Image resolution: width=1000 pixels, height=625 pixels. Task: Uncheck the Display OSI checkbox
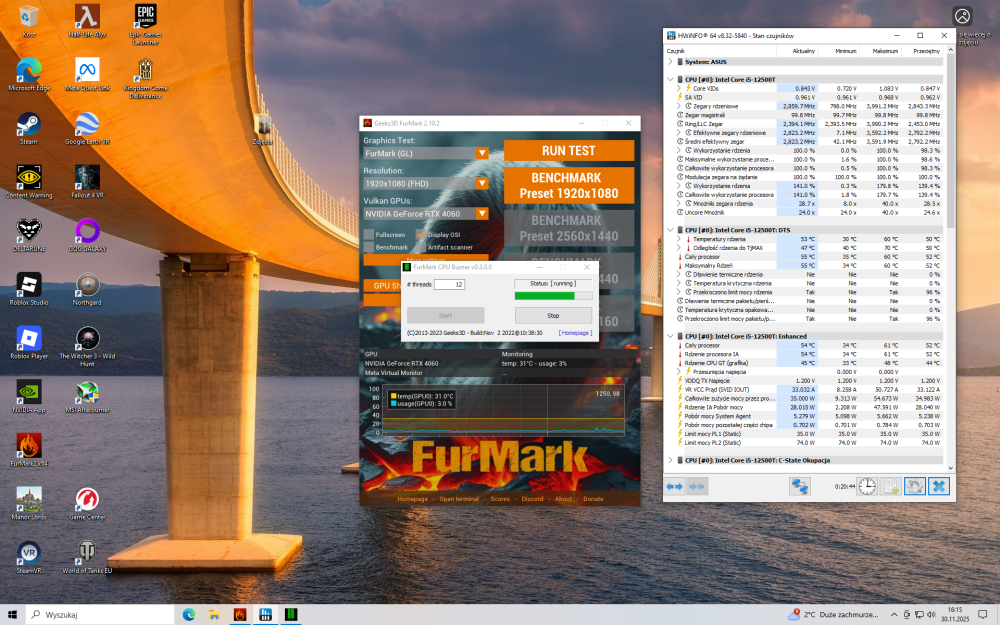click(x=421, y=234)
